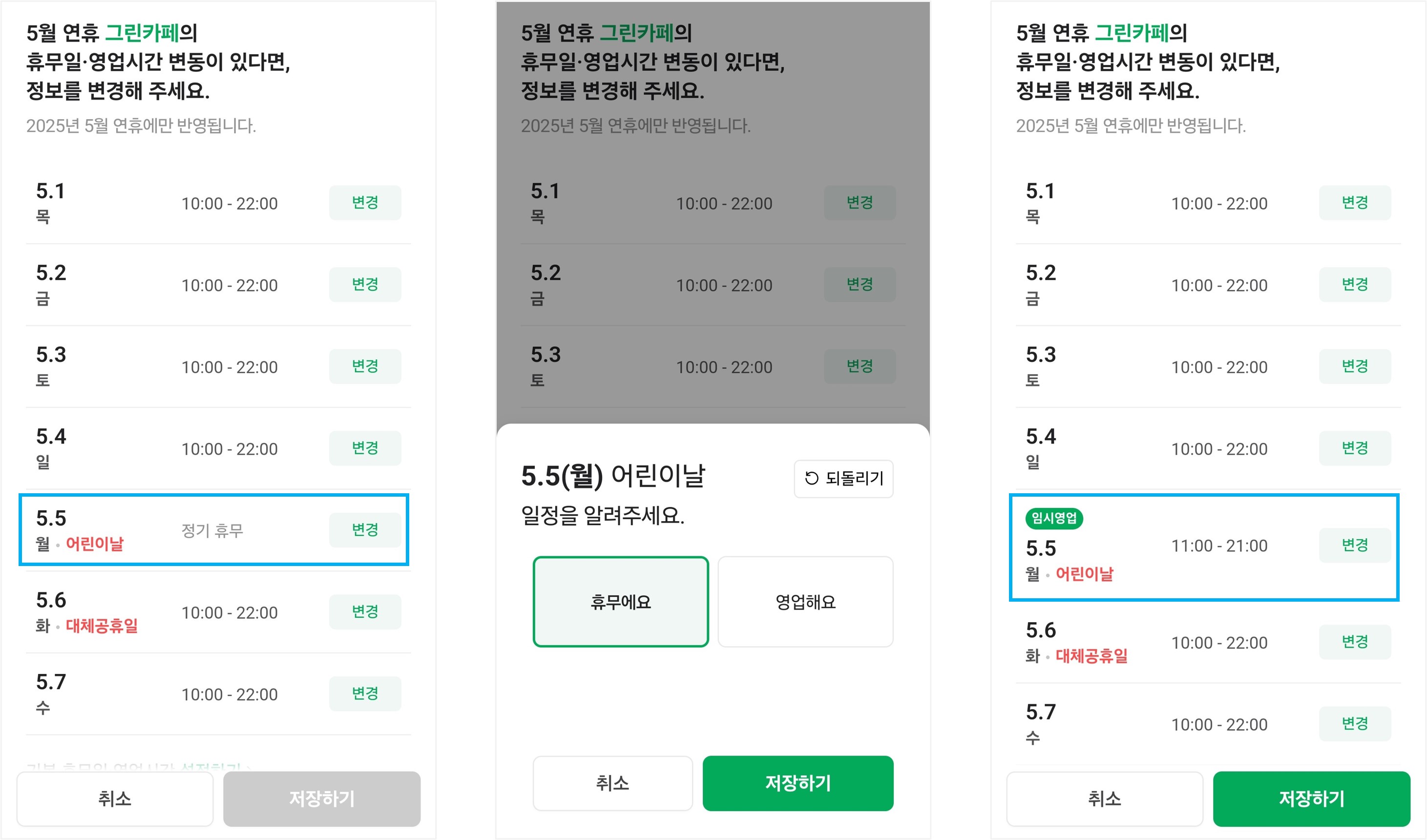This screenshot has height=840, width=1427.
Task: Select the 영업해요 option
Action: tap(805, 602)
